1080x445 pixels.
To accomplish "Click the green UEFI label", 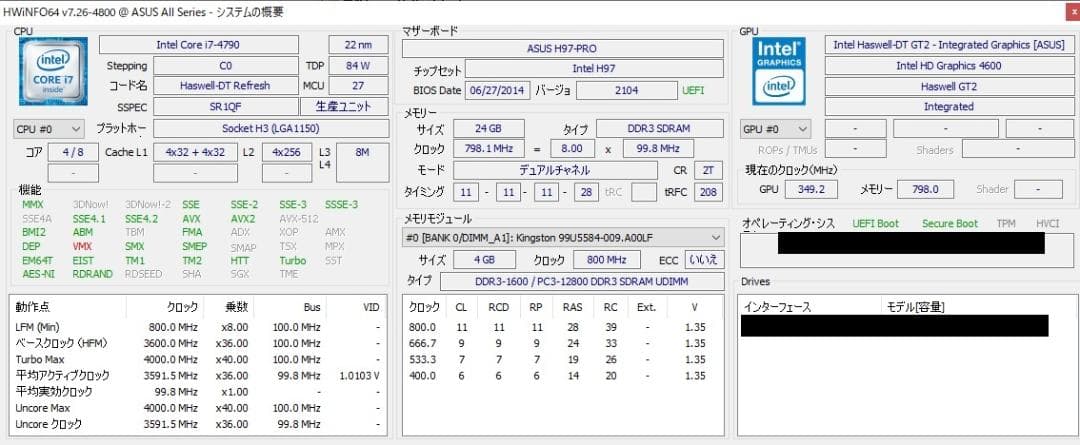I will 693,90.
